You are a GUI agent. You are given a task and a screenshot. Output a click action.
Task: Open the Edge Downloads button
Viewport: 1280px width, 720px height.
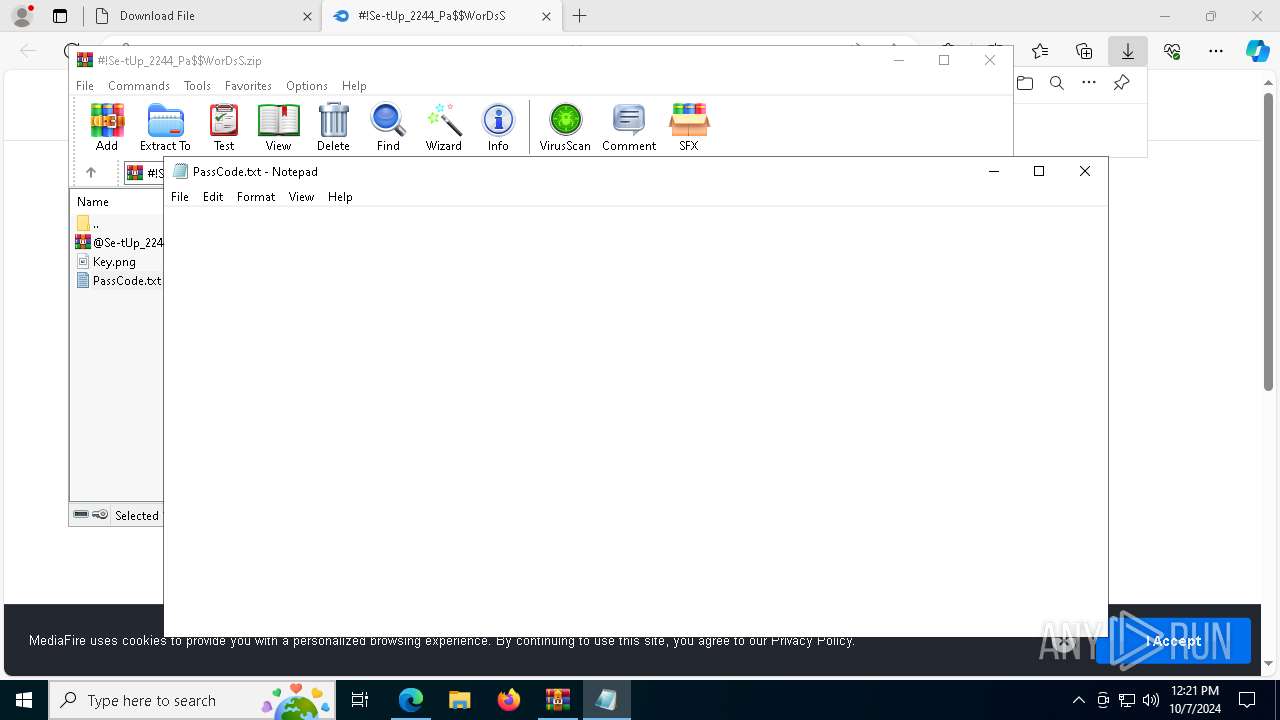[x=1127, y=51]
